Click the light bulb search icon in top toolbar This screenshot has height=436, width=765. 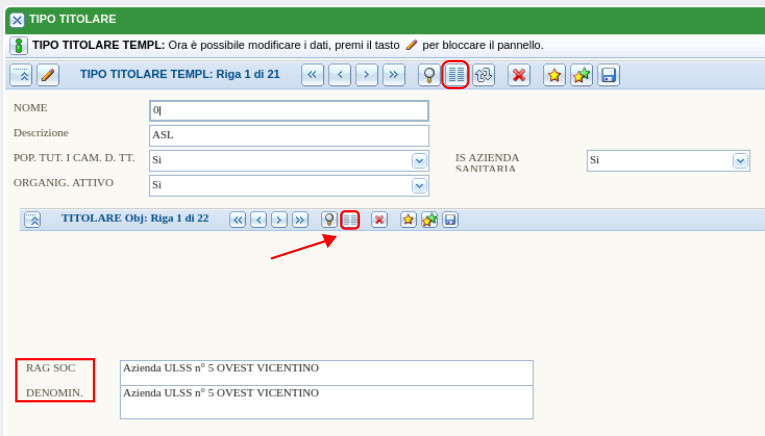point(429,75)
